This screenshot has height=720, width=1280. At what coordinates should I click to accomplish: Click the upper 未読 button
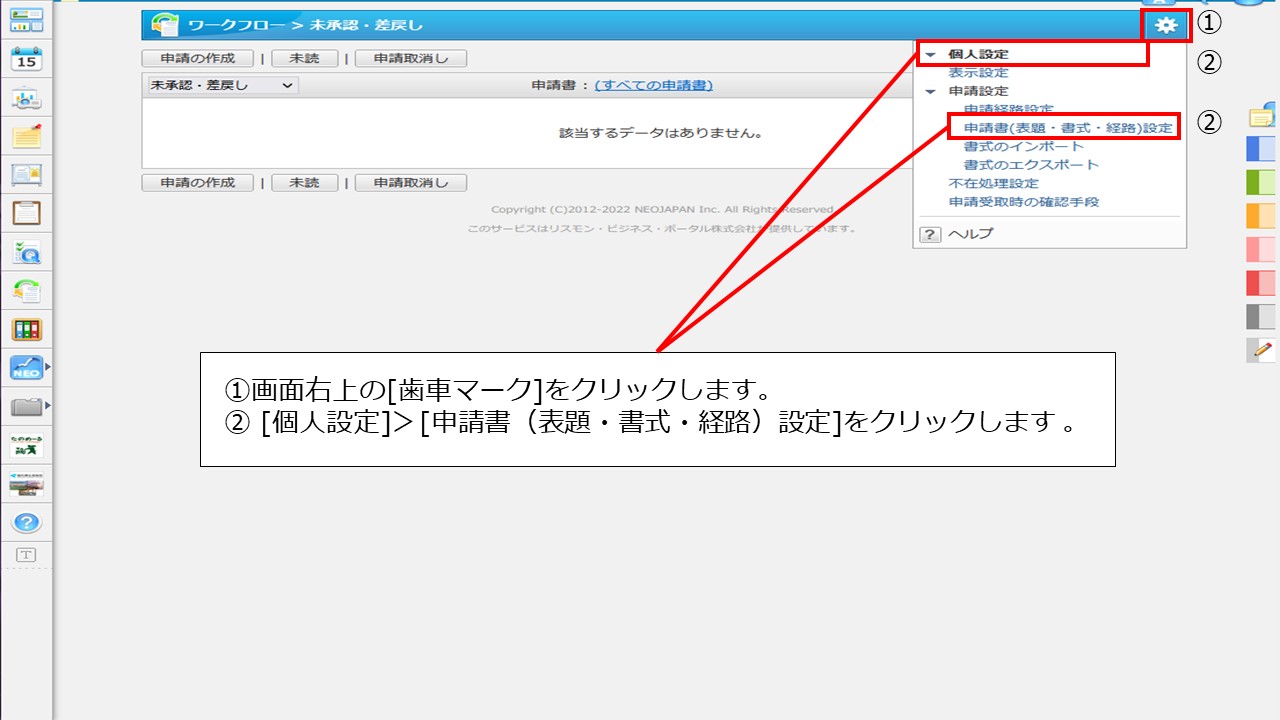(x=305, y=59)
